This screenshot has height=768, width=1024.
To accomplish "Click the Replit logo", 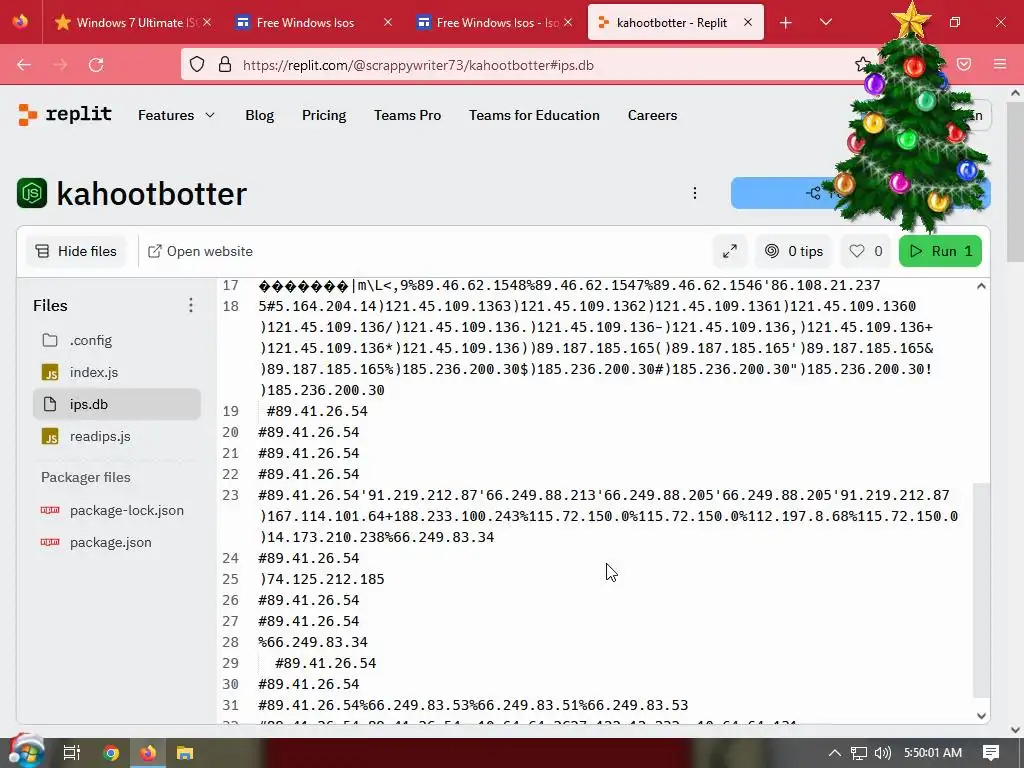I will (65, 115).
